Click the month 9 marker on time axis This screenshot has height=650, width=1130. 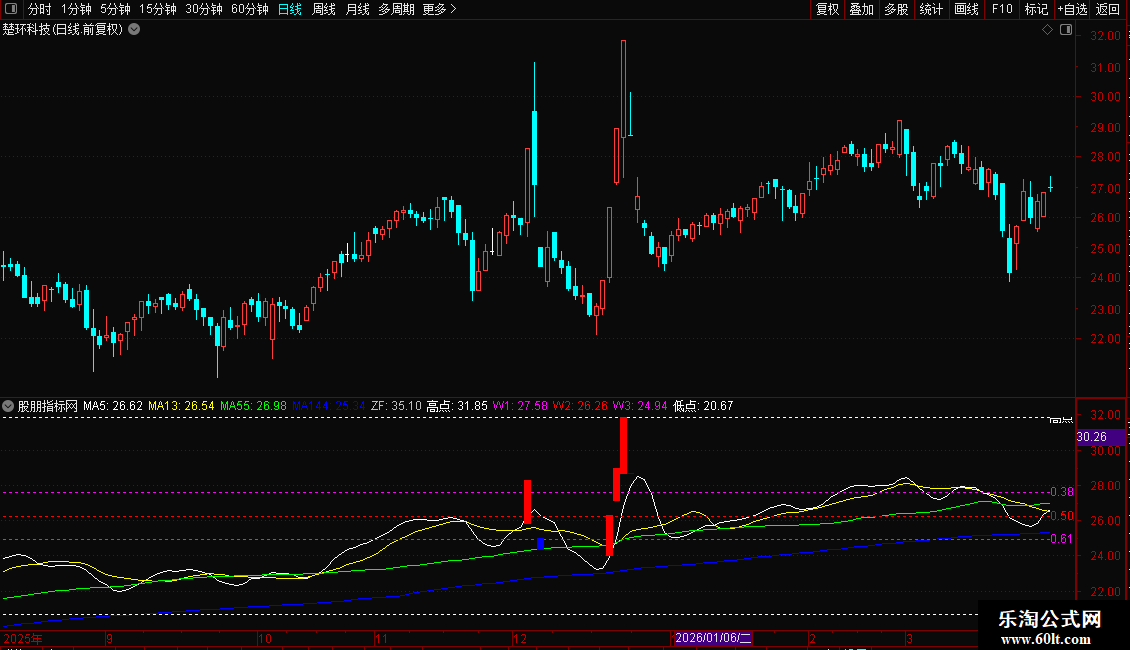pos(110,638)
